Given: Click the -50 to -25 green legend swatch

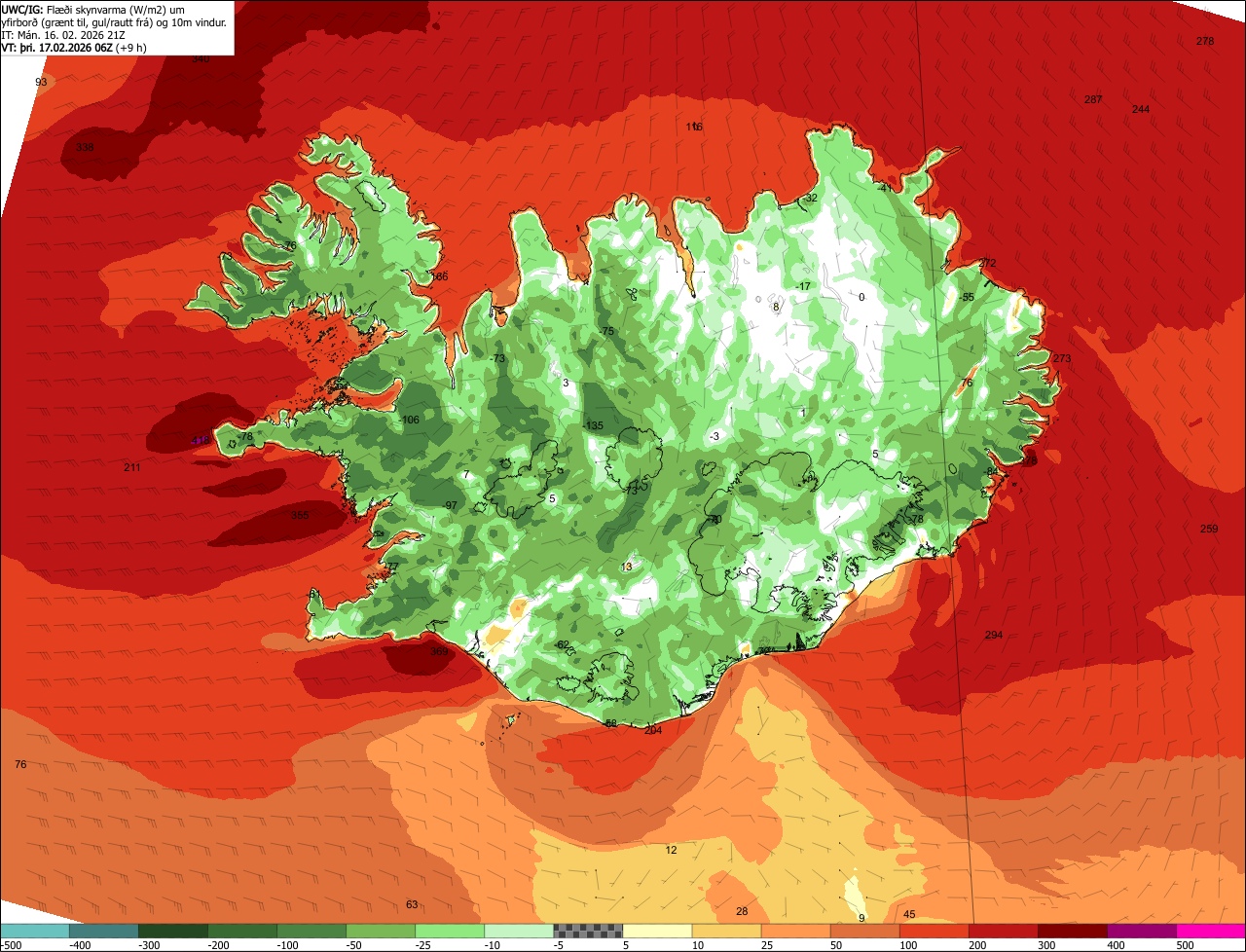Looking at the screenshot, I should click(x=380, y=931).
